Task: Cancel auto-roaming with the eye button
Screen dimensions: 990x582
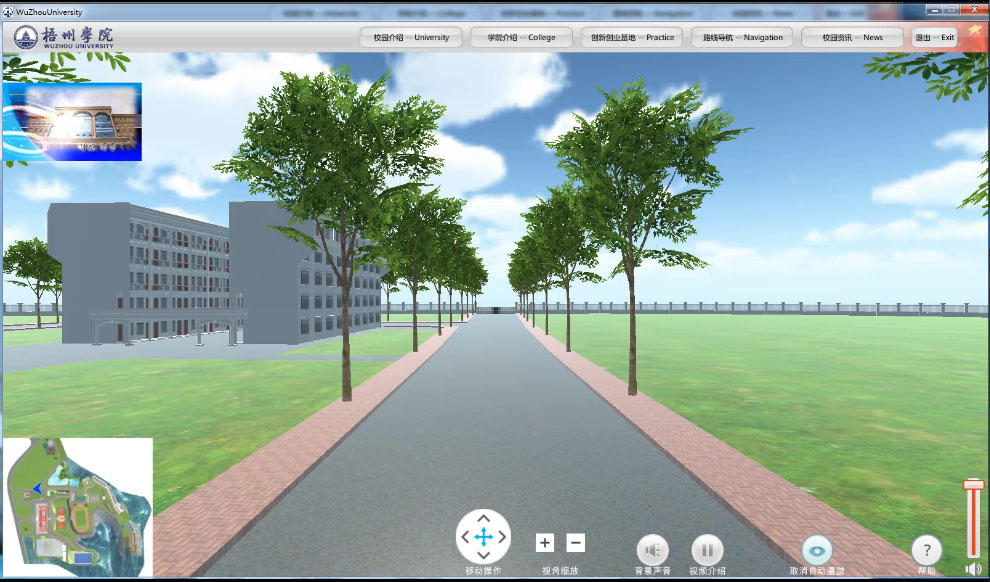Action: 817,550
